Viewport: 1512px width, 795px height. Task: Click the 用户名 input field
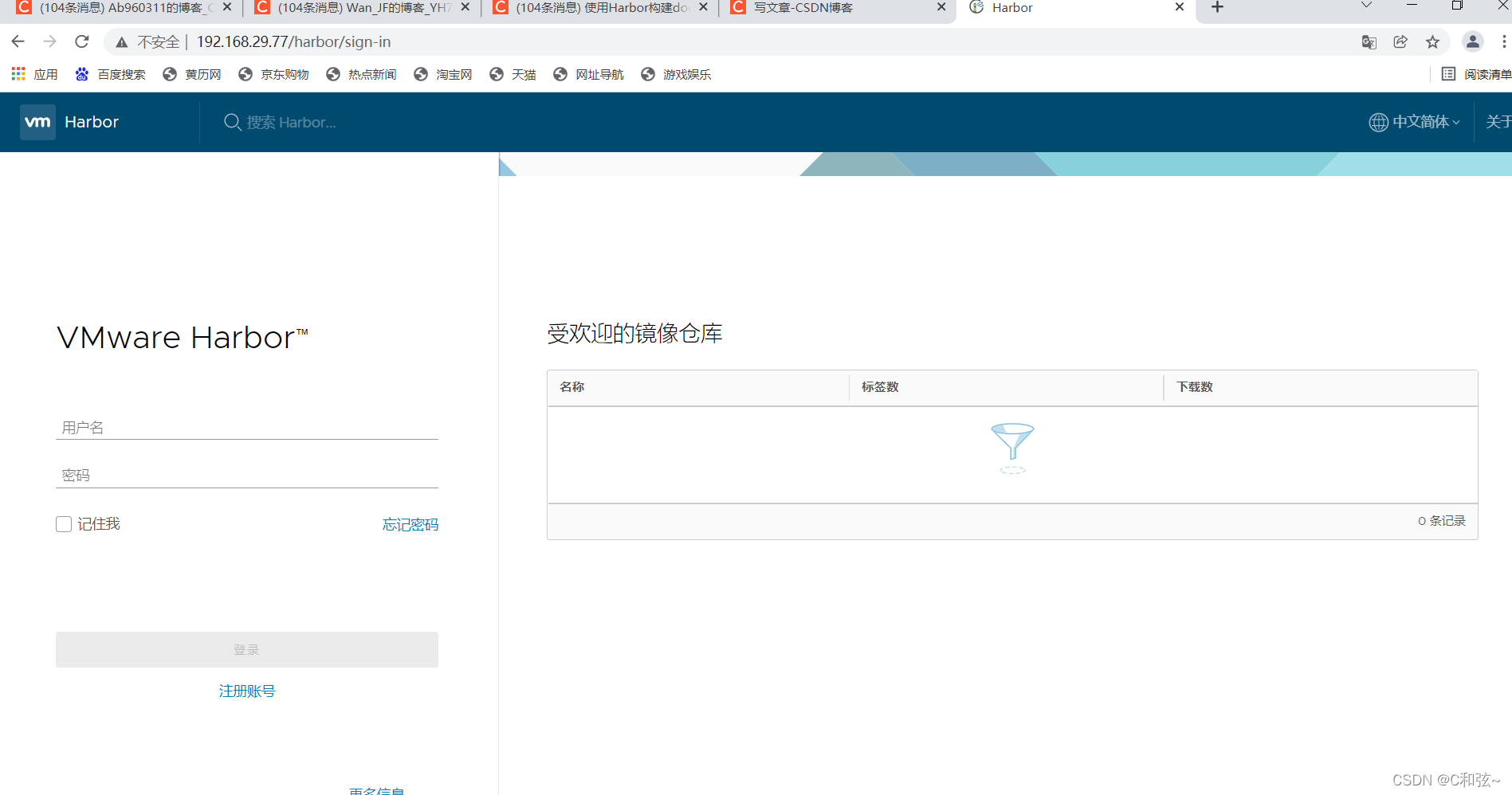tap(247, 428)
